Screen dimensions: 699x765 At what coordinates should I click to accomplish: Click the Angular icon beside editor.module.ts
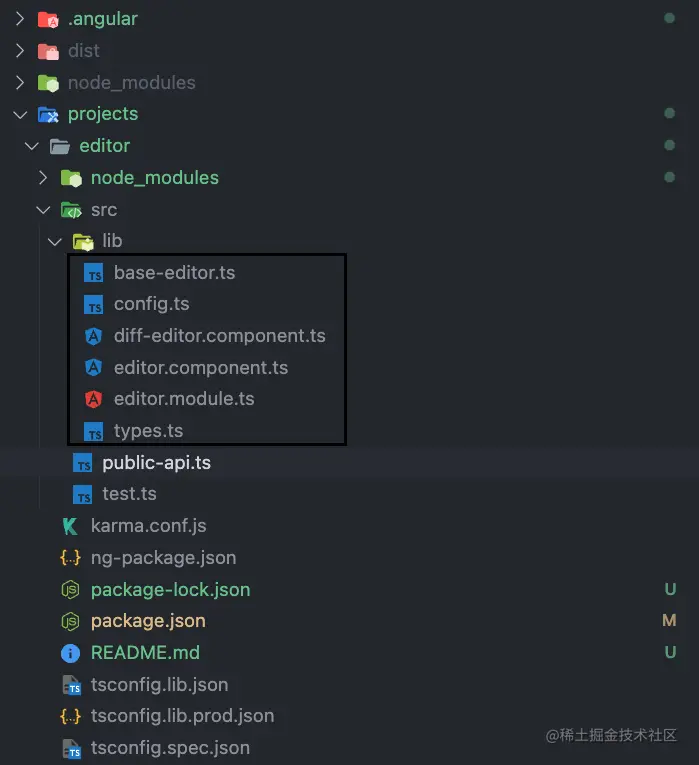94,399
